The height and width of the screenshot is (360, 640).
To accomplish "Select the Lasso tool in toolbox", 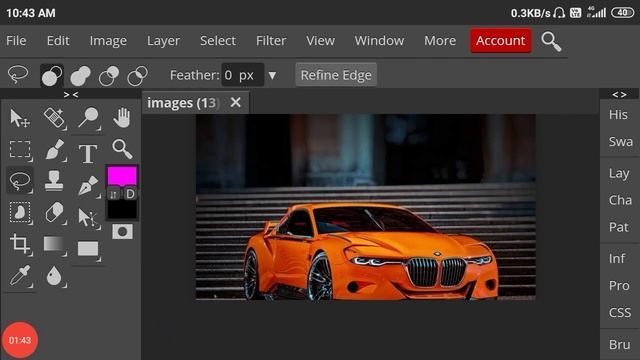I will point(20,180).
